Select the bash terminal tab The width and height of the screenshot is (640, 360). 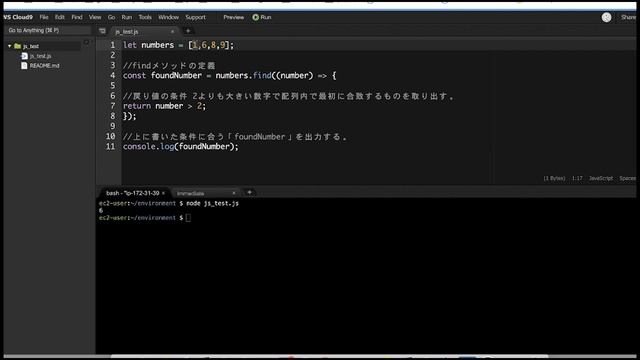coord(133,193)
